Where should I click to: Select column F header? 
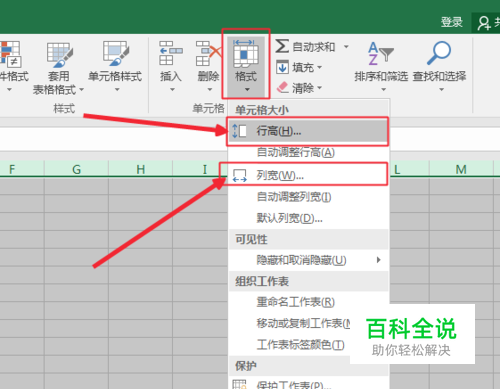pos(22,169)
